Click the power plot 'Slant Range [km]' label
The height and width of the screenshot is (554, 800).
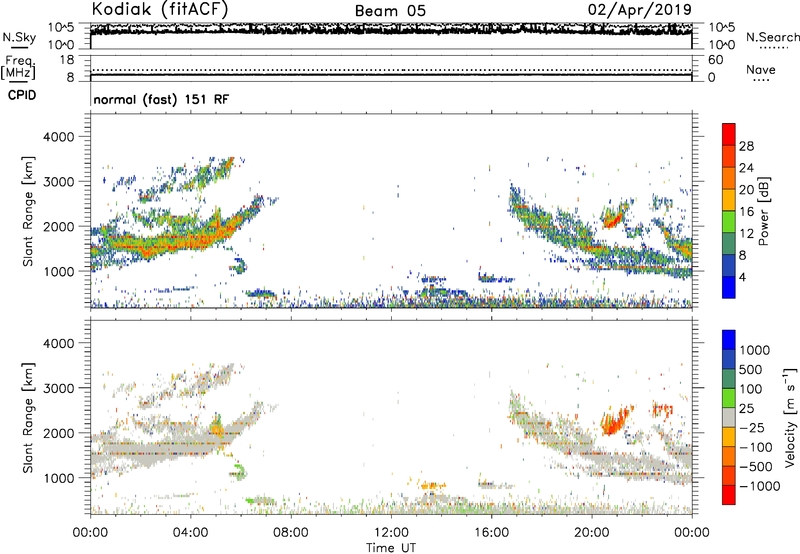click(28, 211)
